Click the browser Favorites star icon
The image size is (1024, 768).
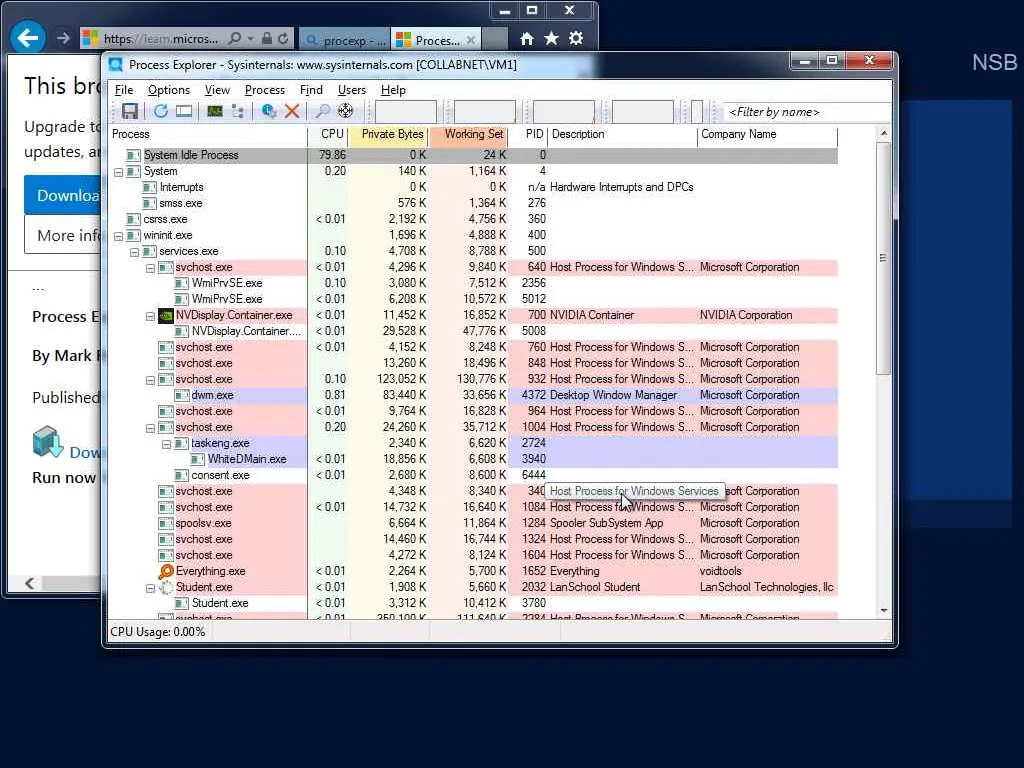(551, 39)
